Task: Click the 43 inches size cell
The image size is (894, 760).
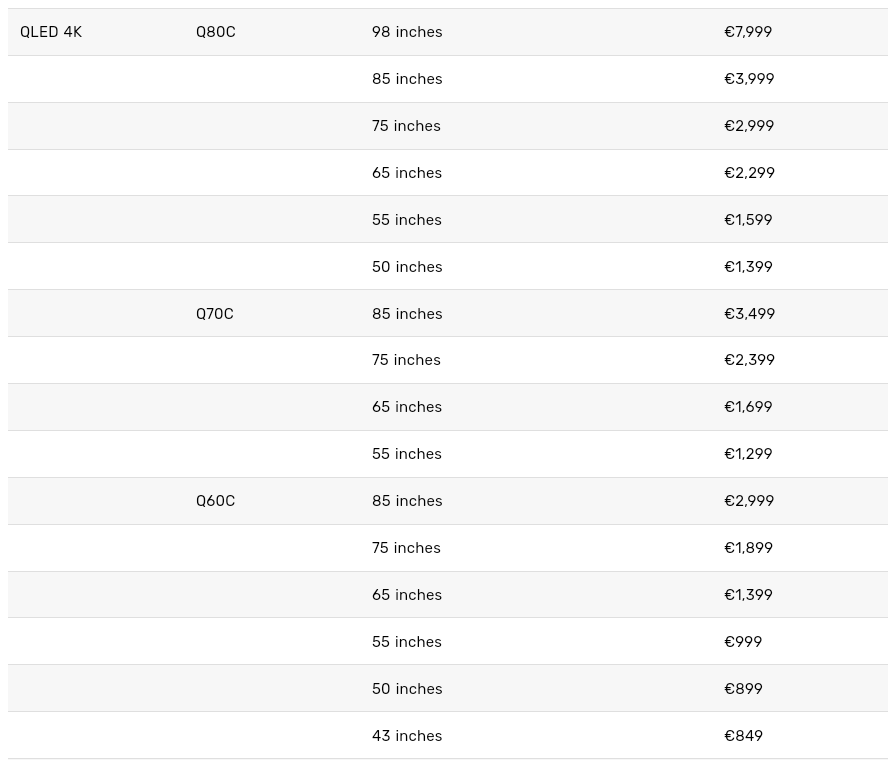Action: point(407,736)
